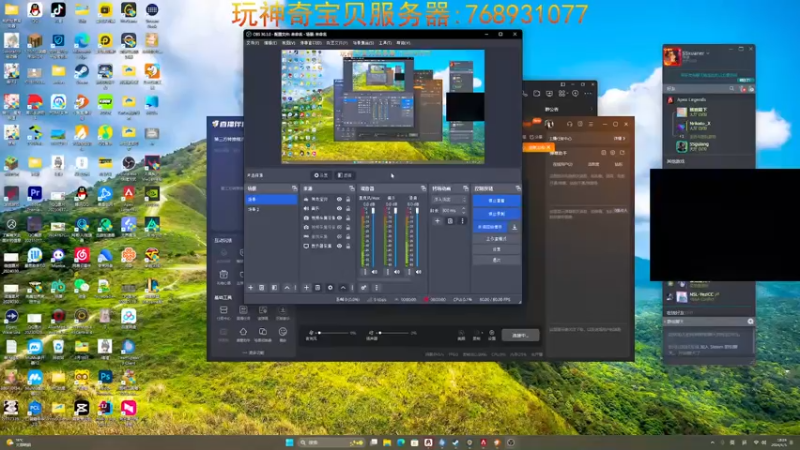Add a new scene with Scenes plus icon
This screenshot has width=800, height=450.
(x=251, y=288)
